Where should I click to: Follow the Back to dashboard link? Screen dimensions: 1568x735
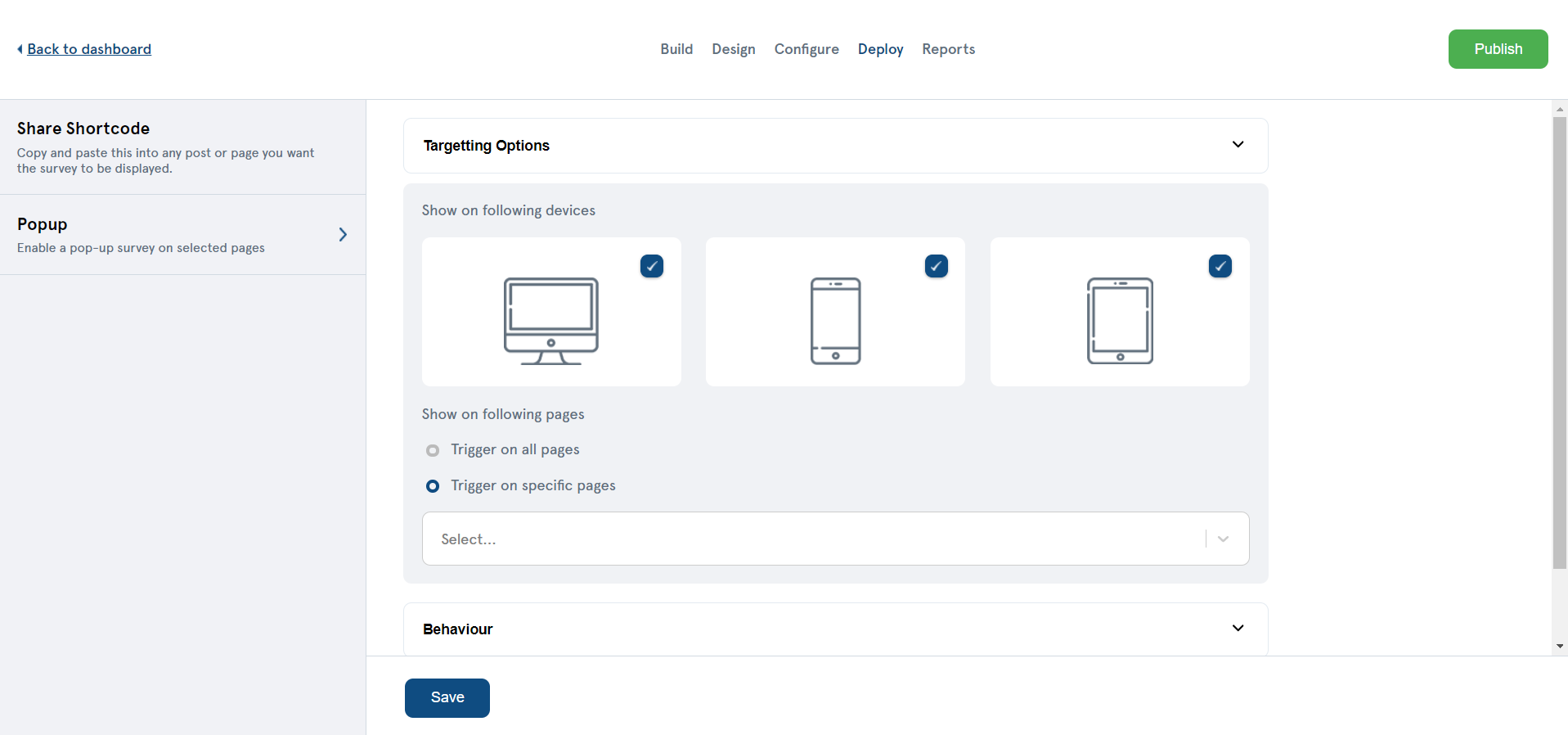89,49
